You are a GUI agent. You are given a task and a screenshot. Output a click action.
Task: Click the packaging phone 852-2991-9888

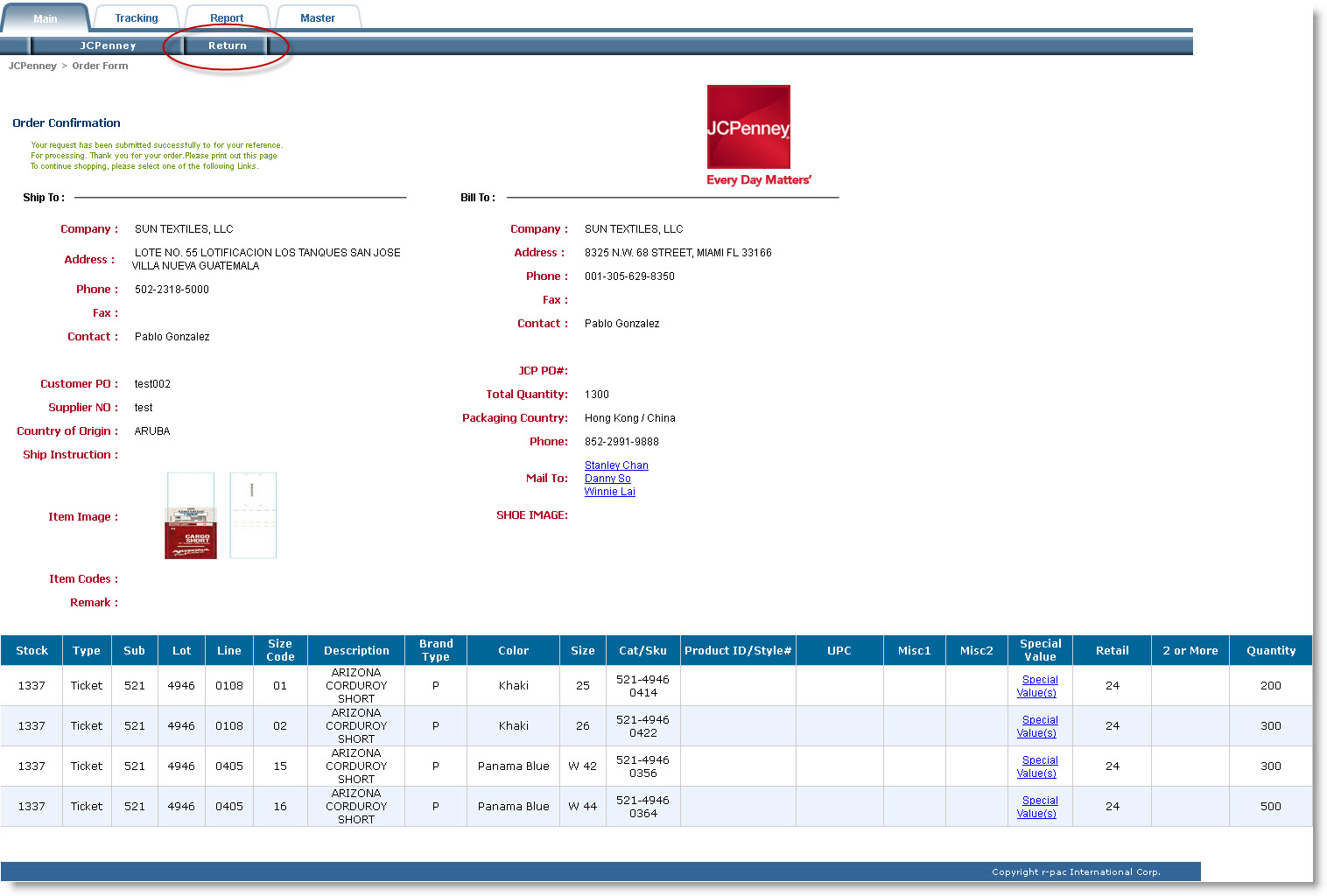coord(621,442)
